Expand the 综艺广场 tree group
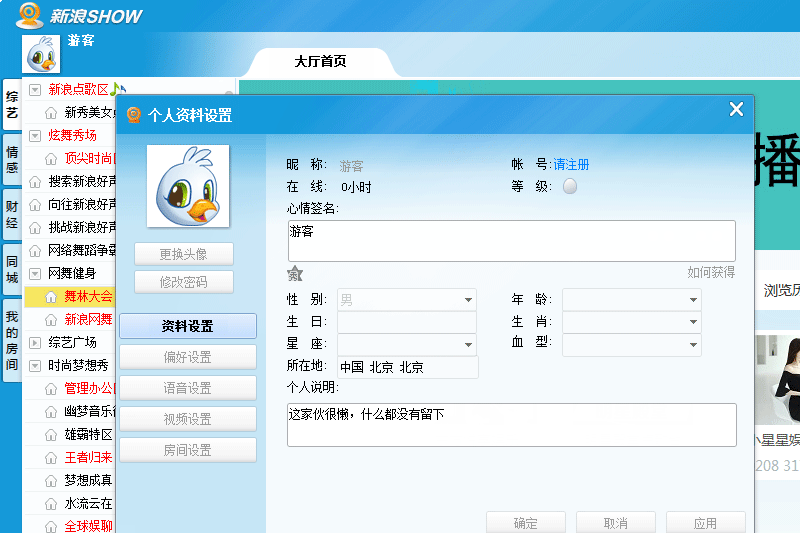The image size is (800, 533). [35, 343]
